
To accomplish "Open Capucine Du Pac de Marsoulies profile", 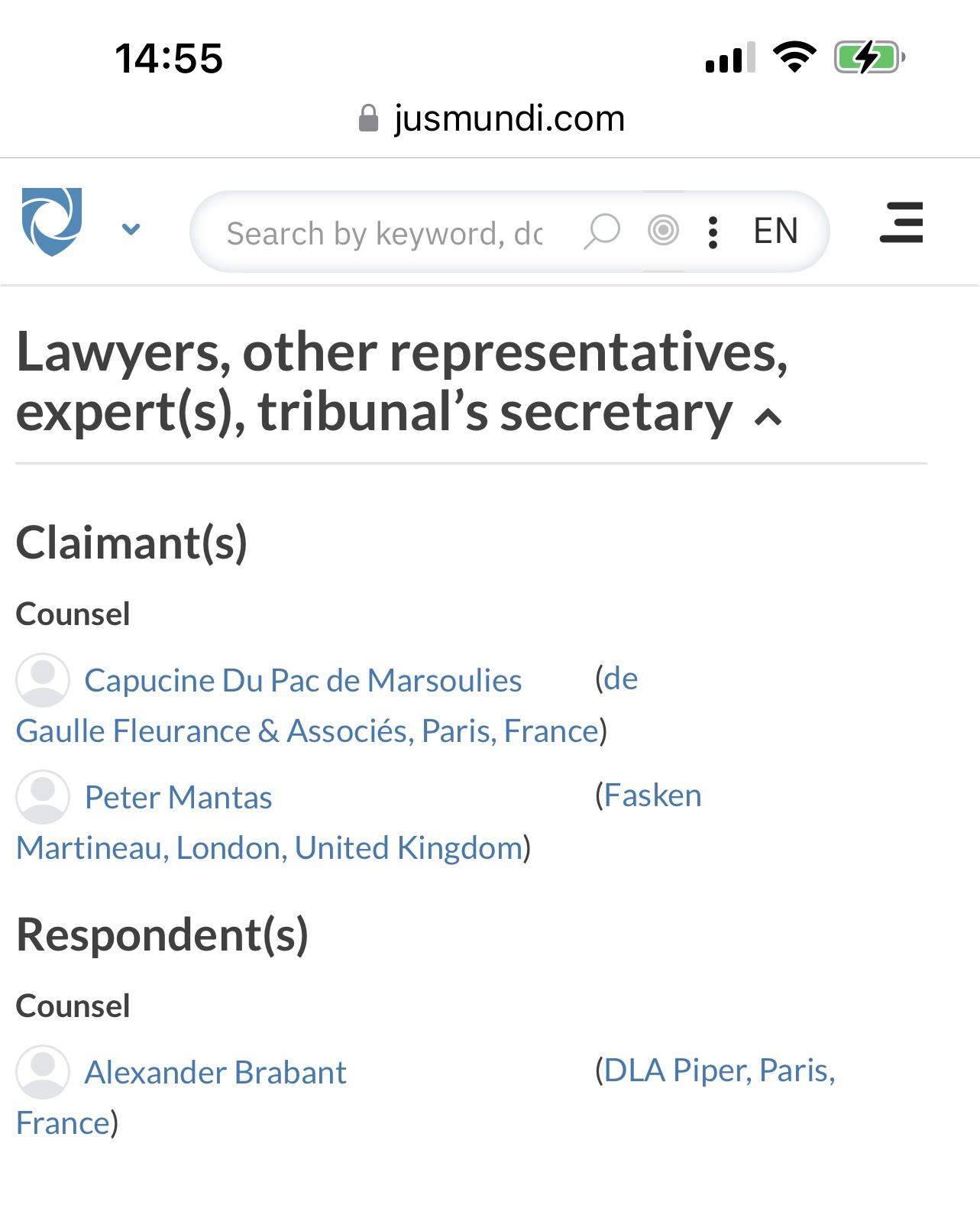I will [302, 680].
